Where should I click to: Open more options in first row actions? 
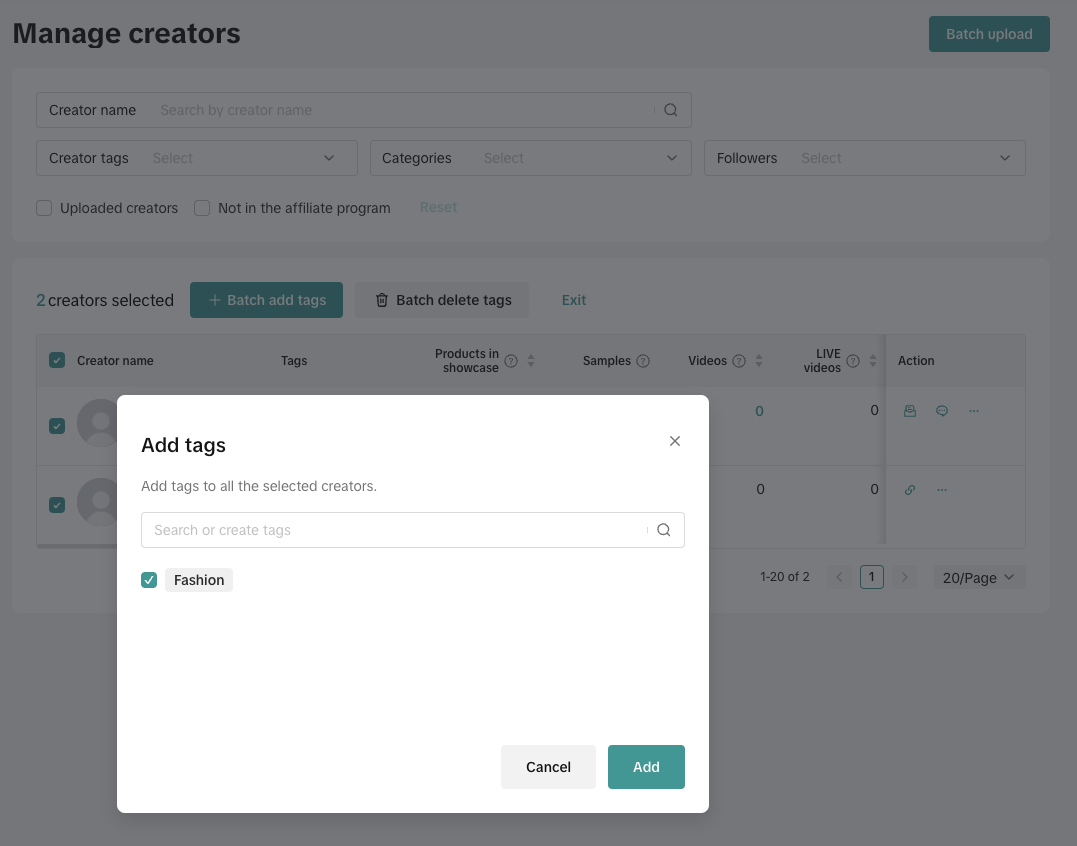click(x=974, y=411)
